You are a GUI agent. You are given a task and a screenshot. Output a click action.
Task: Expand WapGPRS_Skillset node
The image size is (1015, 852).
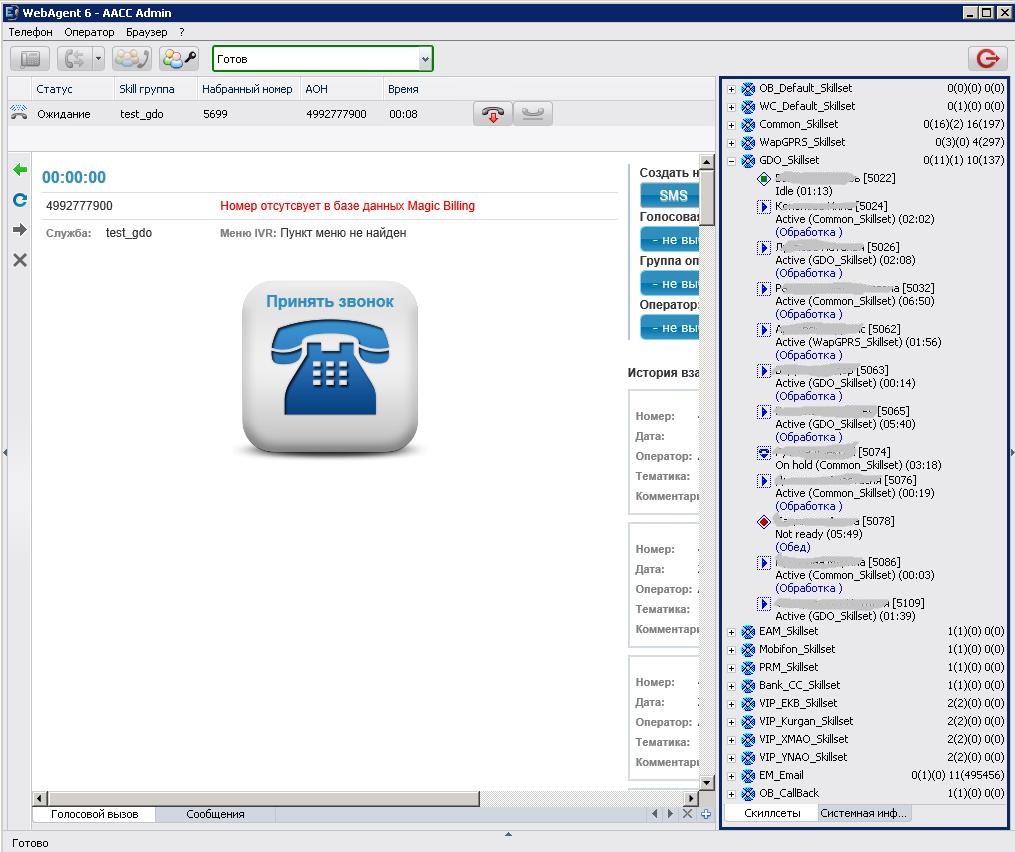click(731, 143)
